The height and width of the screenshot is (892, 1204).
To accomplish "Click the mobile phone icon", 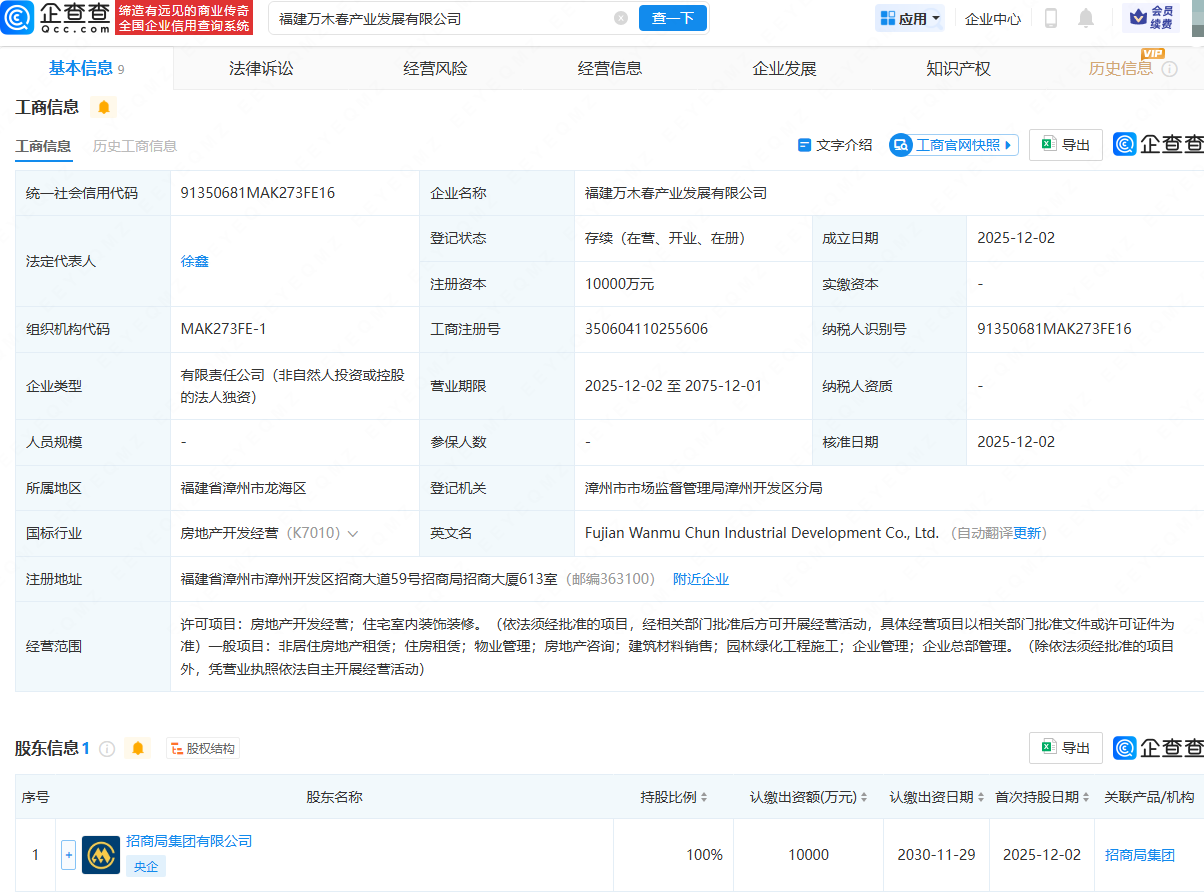I will coord(1051,18).
